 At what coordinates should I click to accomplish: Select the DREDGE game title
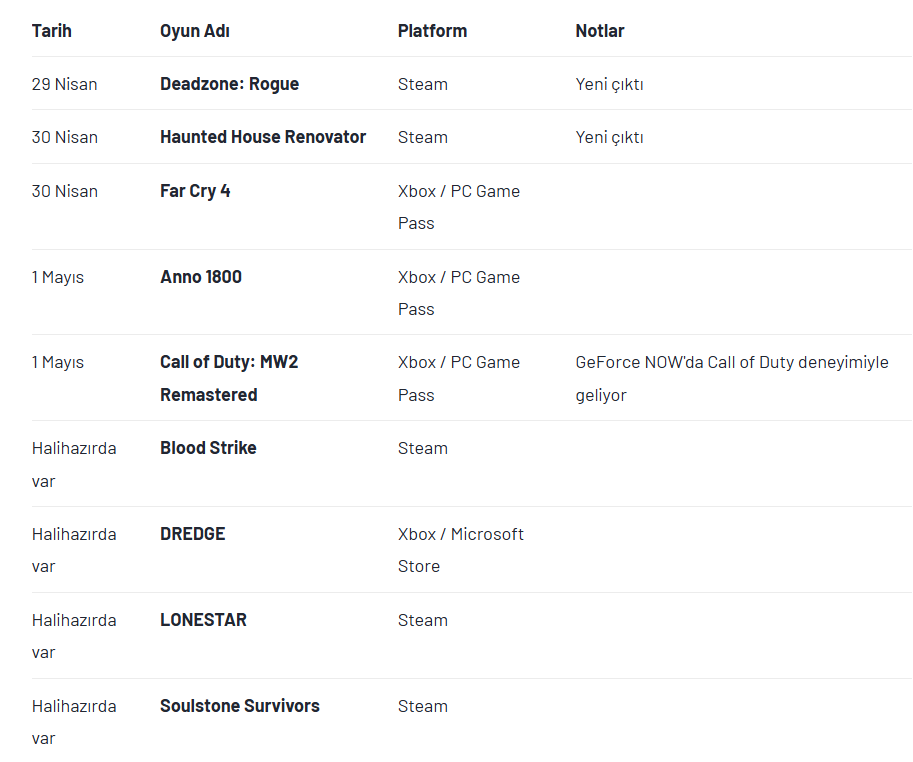pyautogui.click(x=192, y=534)
